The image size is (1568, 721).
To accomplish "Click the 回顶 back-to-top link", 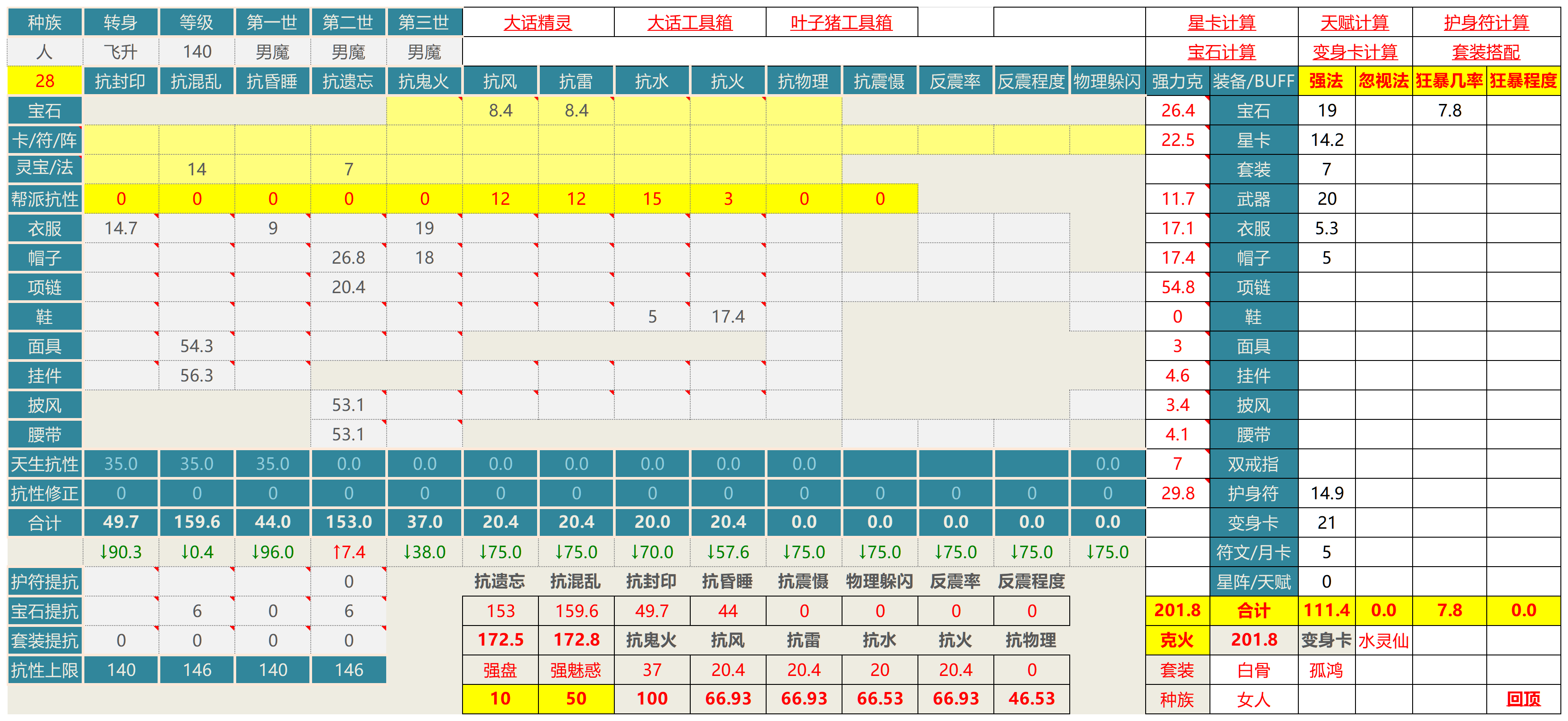I will coord(1523,699).
